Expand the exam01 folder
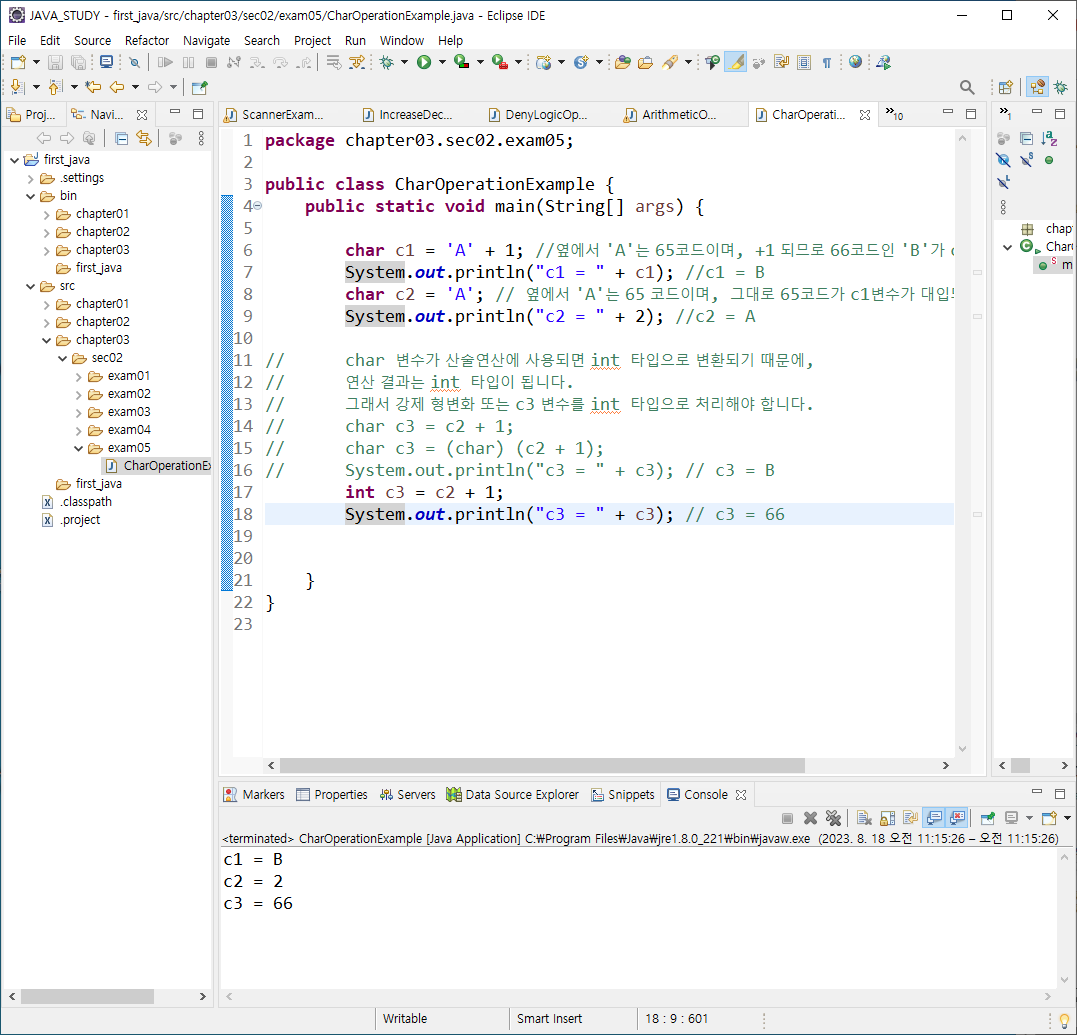 tap(78, 376)
